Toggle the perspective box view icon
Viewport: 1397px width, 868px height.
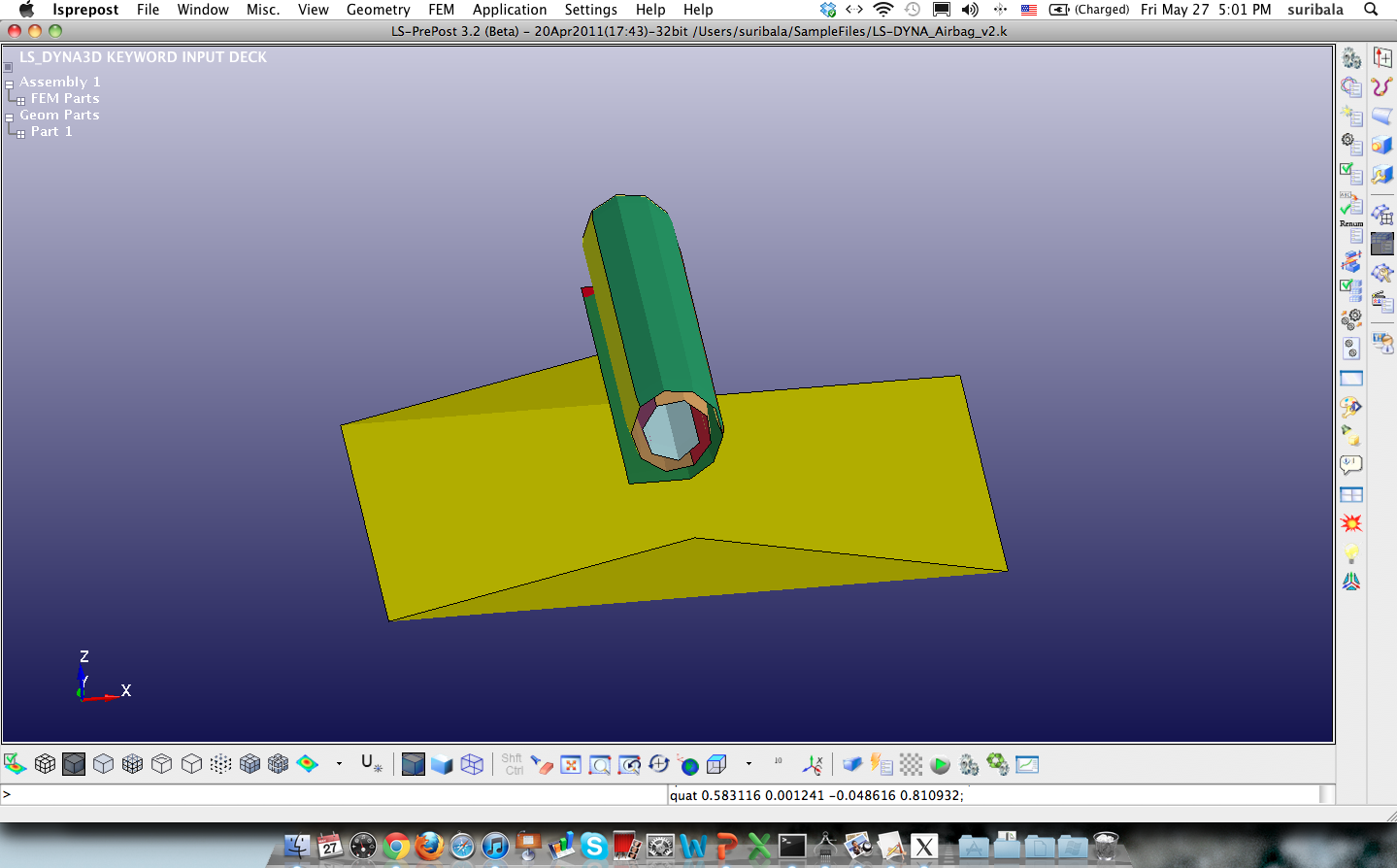pyautogui.click(x=716, y=764)
